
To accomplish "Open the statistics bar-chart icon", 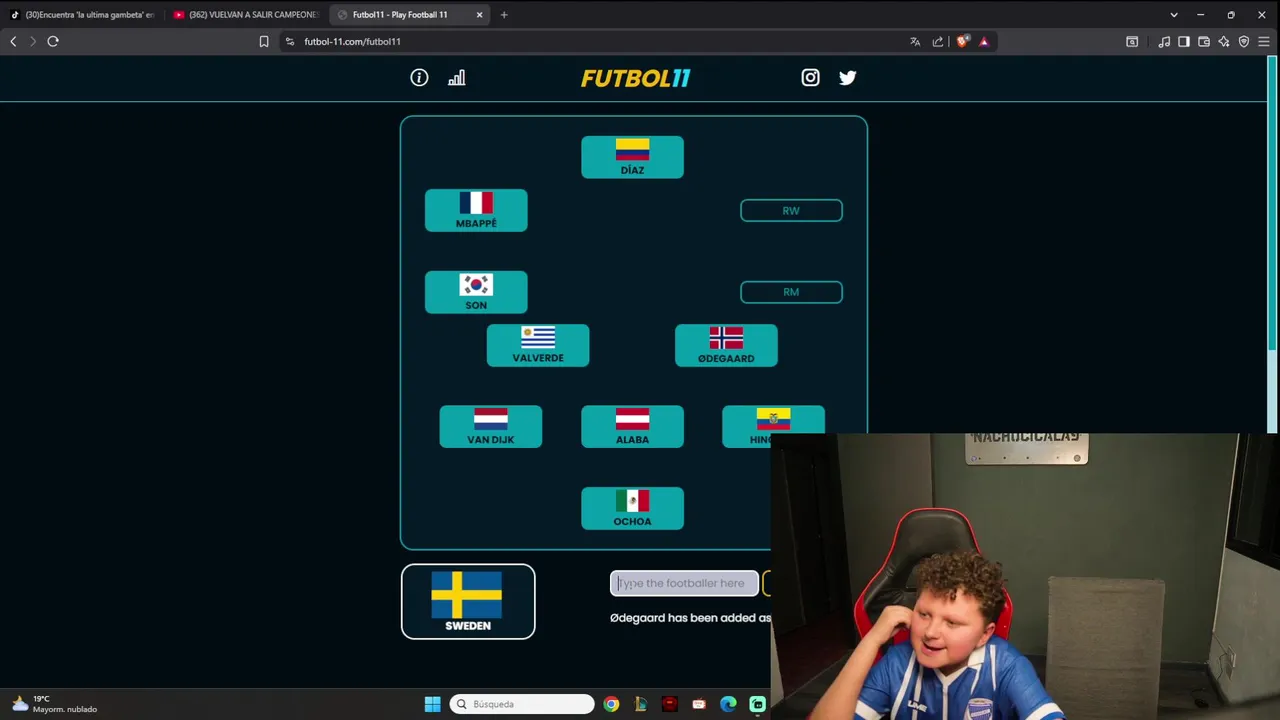I will [457, 78].
